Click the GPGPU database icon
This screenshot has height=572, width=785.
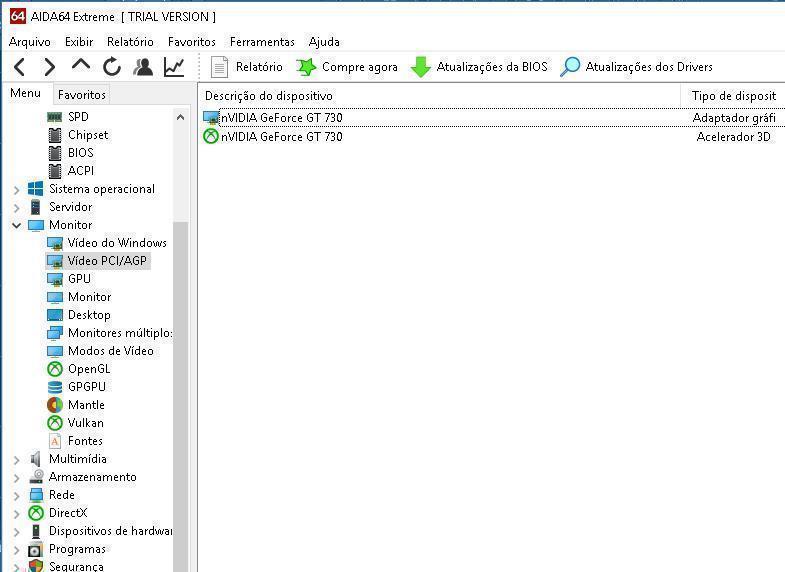55,387
